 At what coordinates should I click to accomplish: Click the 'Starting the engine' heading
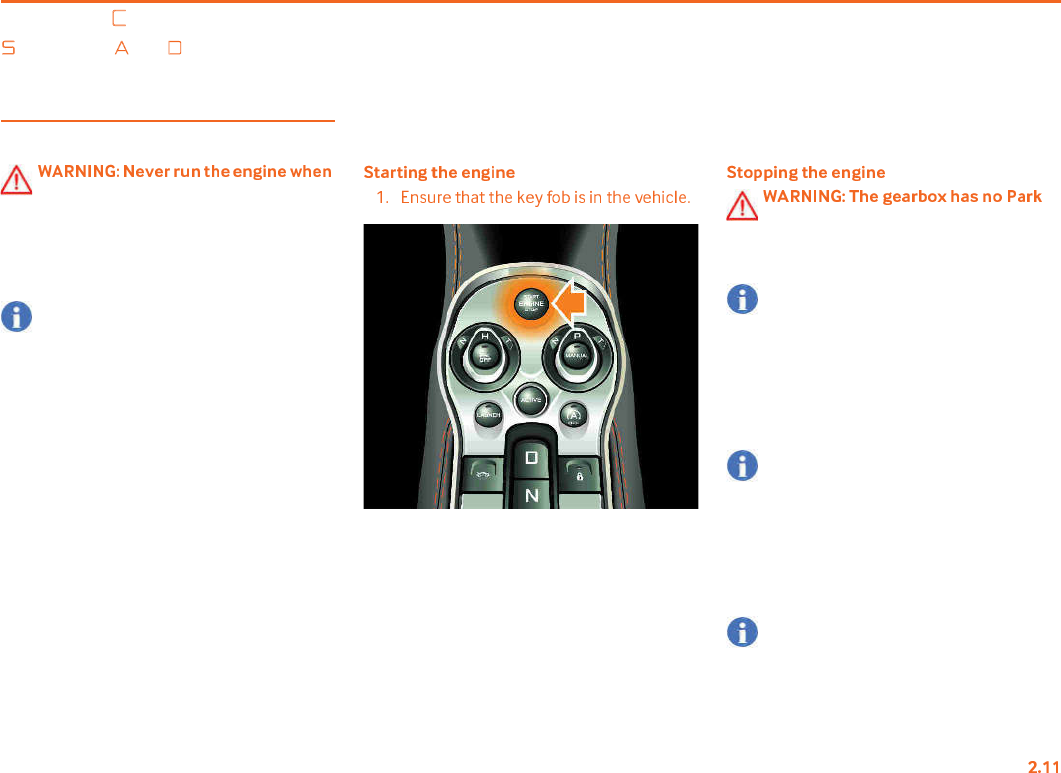439,173
